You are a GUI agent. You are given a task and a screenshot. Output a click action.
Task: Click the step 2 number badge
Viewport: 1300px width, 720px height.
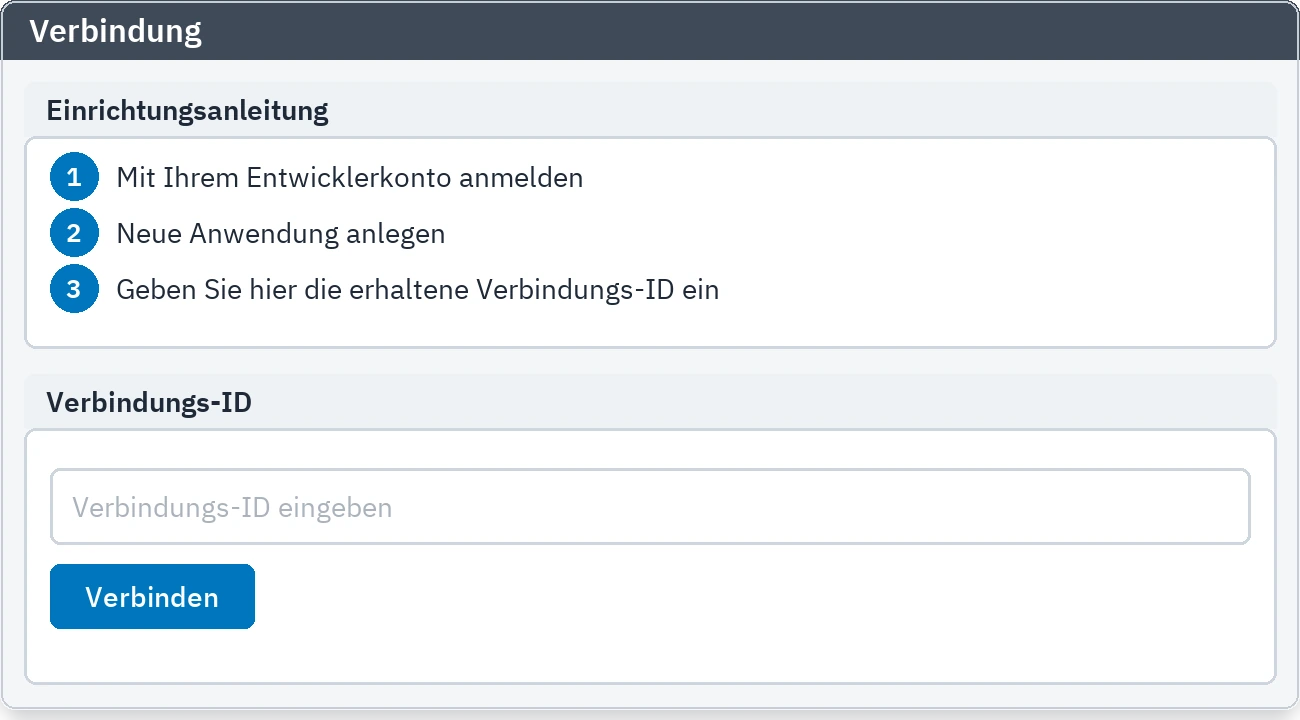click(x=74, y=234)
